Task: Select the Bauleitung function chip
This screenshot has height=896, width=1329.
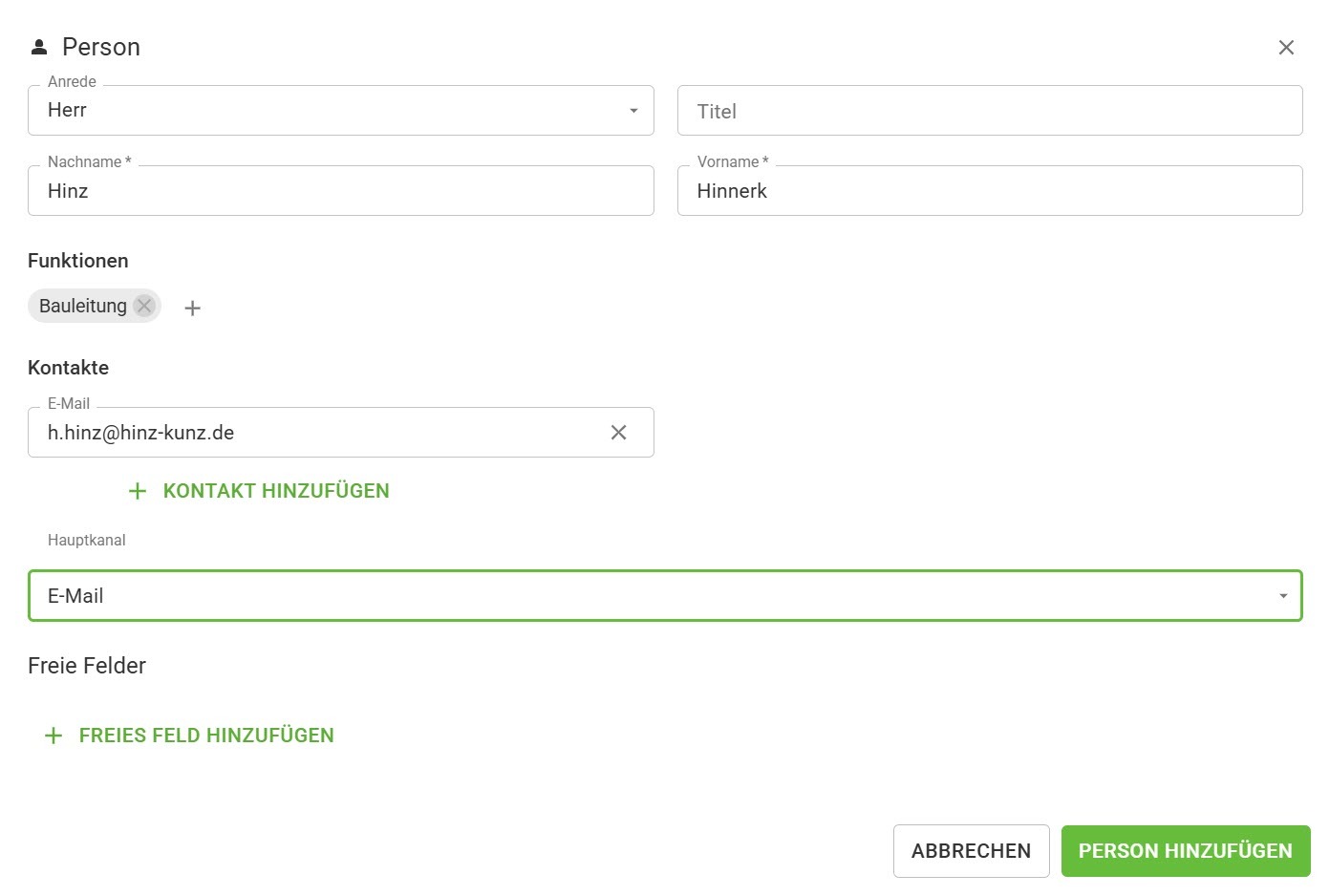Action: click(83, 306)
